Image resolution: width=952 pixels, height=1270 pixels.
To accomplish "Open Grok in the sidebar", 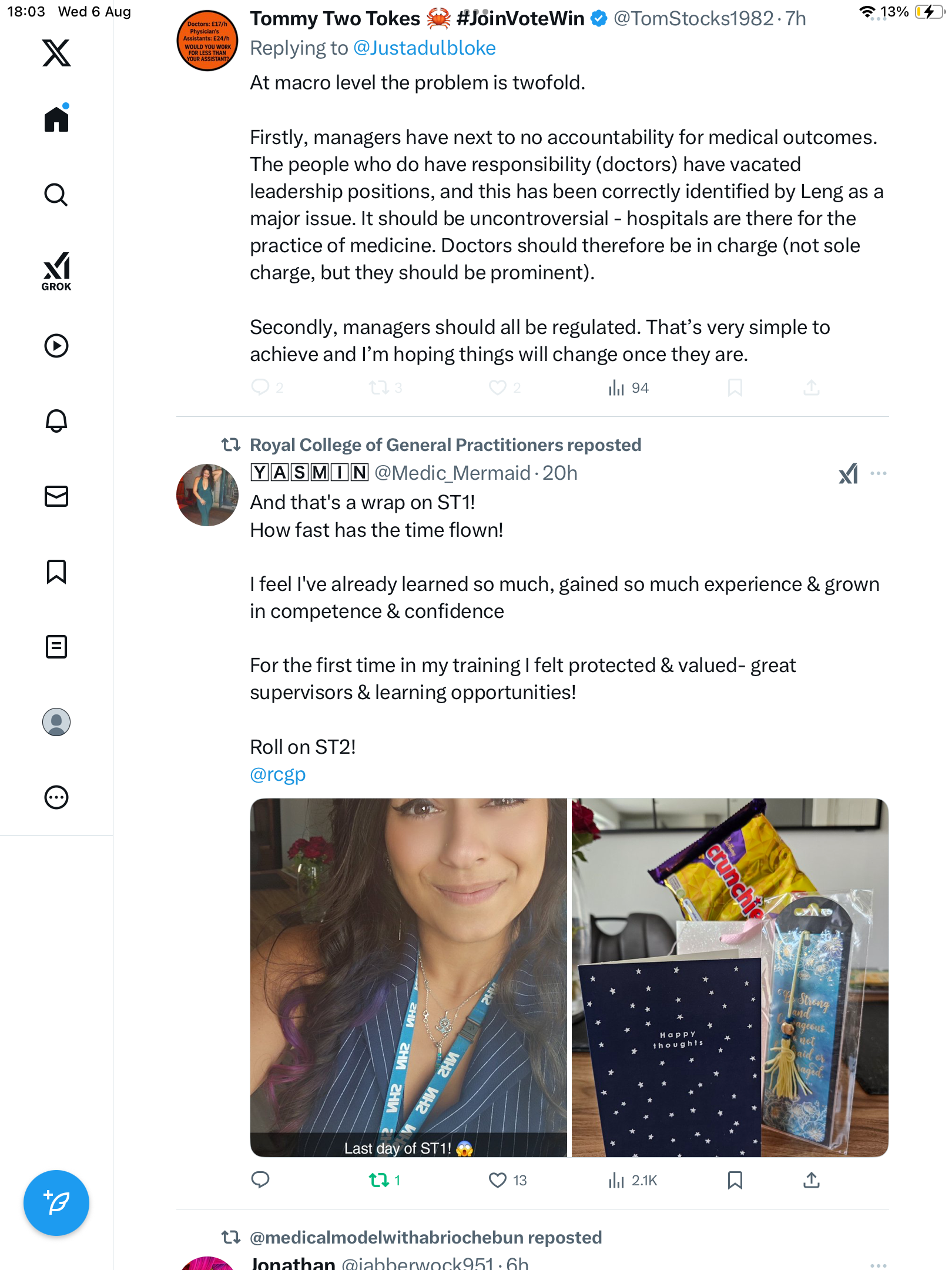I will pos(56,271).
